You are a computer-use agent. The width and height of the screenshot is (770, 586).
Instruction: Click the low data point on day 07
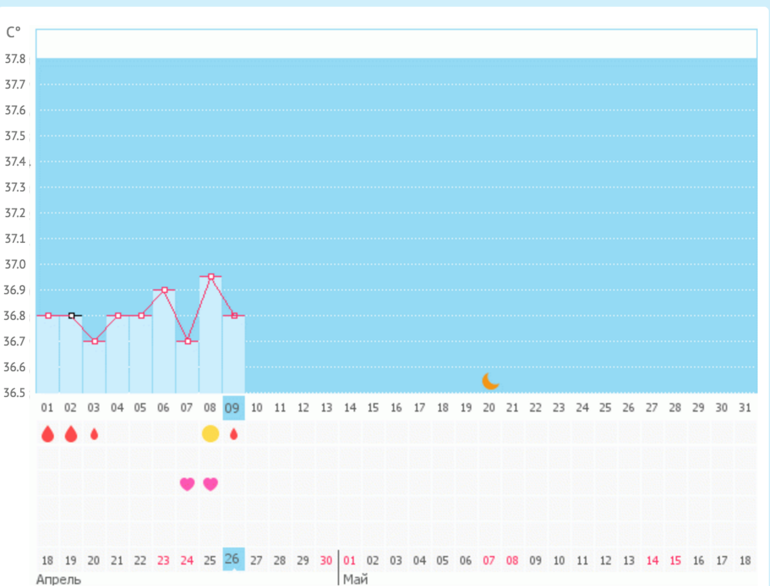pos(187,341)
